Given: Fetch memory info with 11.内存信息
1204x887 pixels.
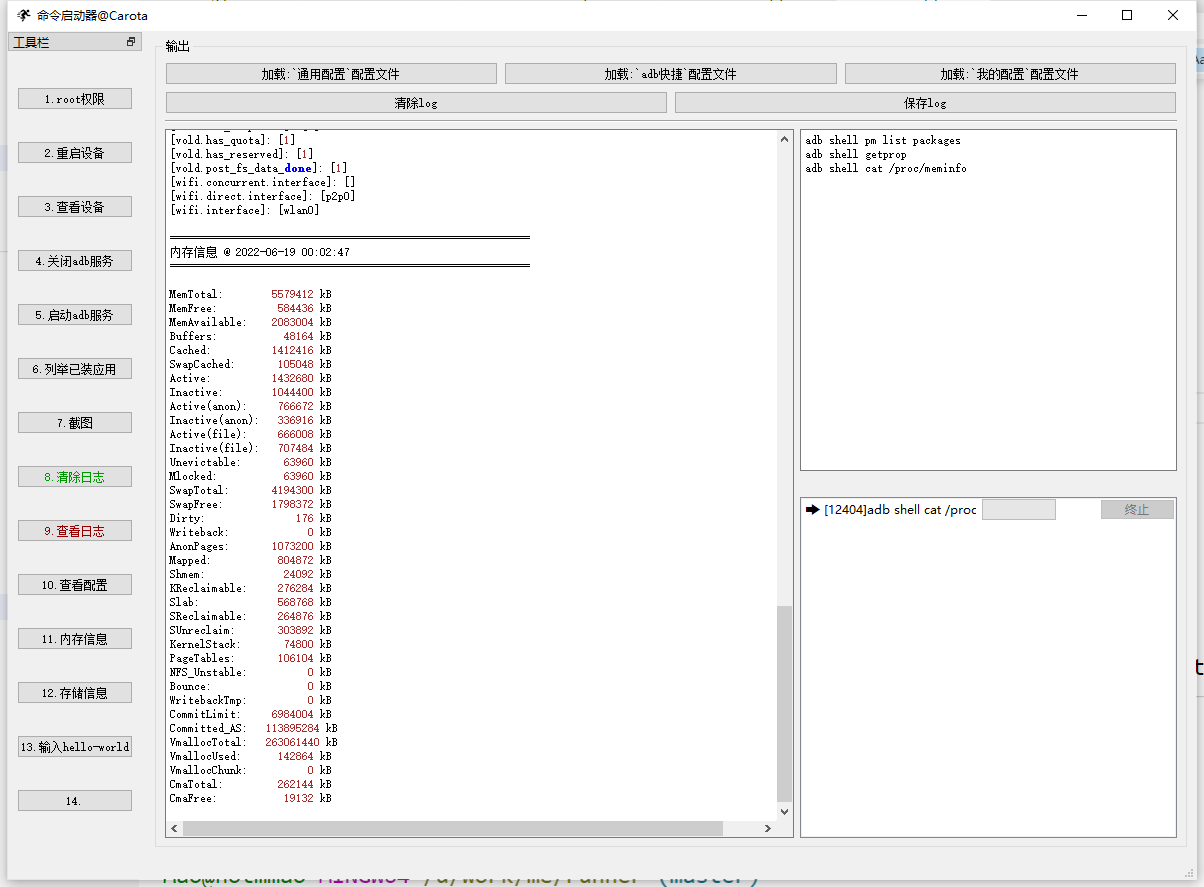Looking at the screenshot, I should click(x=74, y=638).
